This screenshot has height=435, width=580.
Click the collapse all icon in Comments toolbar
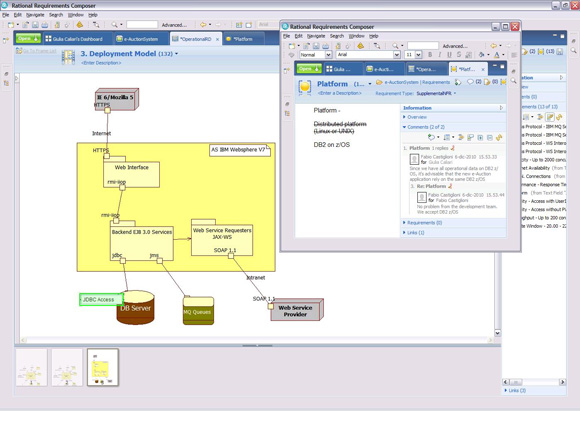490,138
